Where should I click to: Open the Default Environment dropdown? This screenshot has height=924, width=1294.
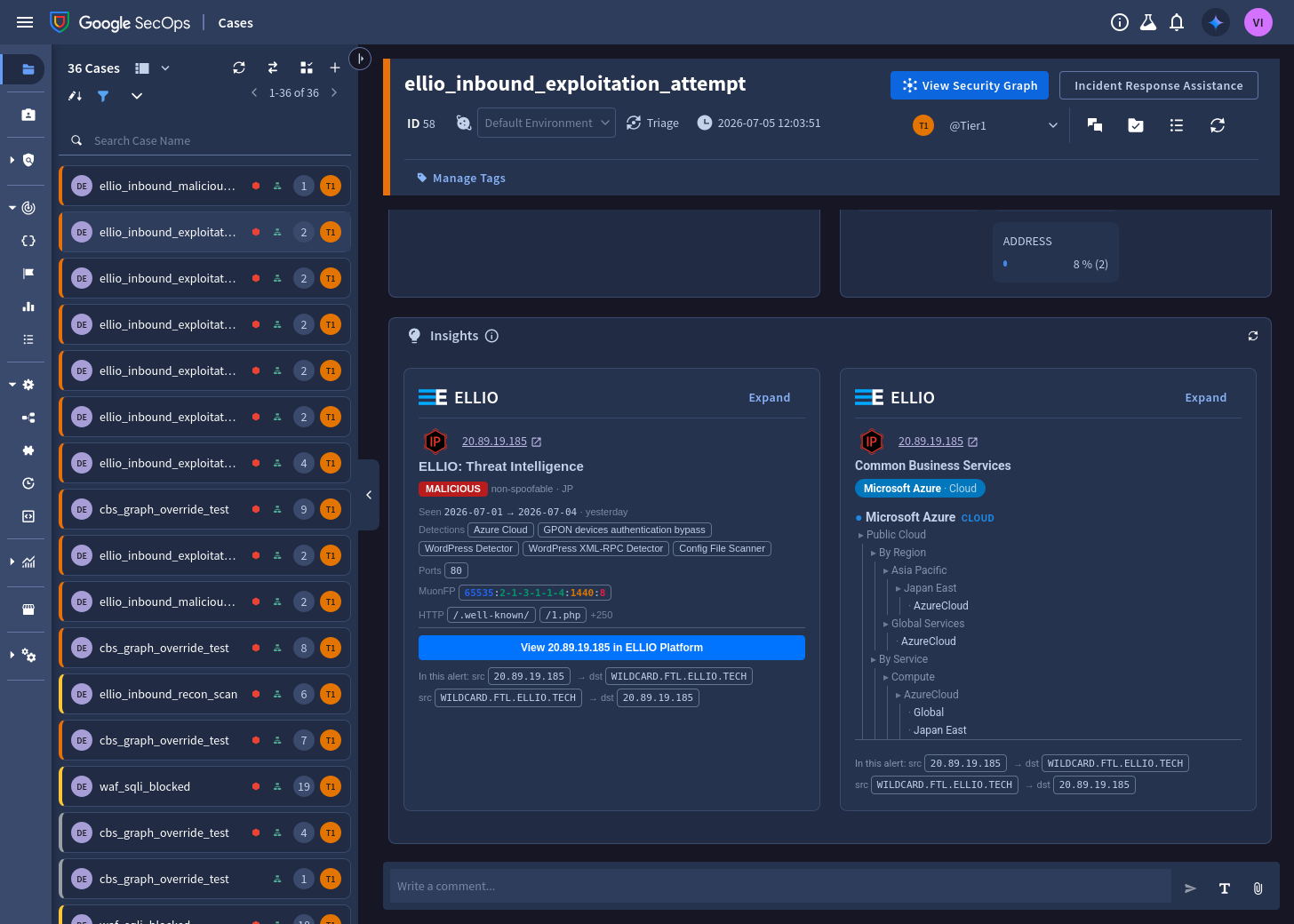[x=547, y=123]
